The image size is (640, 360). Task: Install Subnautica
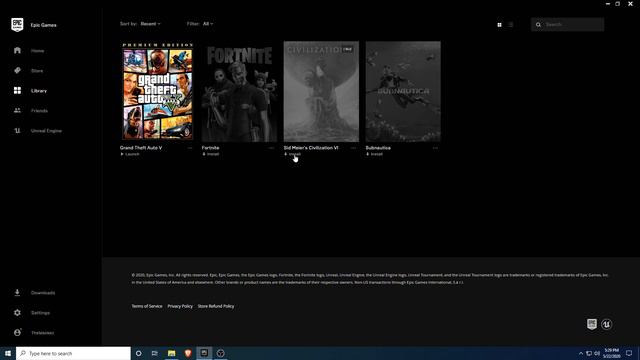click(x=374, y=154)
